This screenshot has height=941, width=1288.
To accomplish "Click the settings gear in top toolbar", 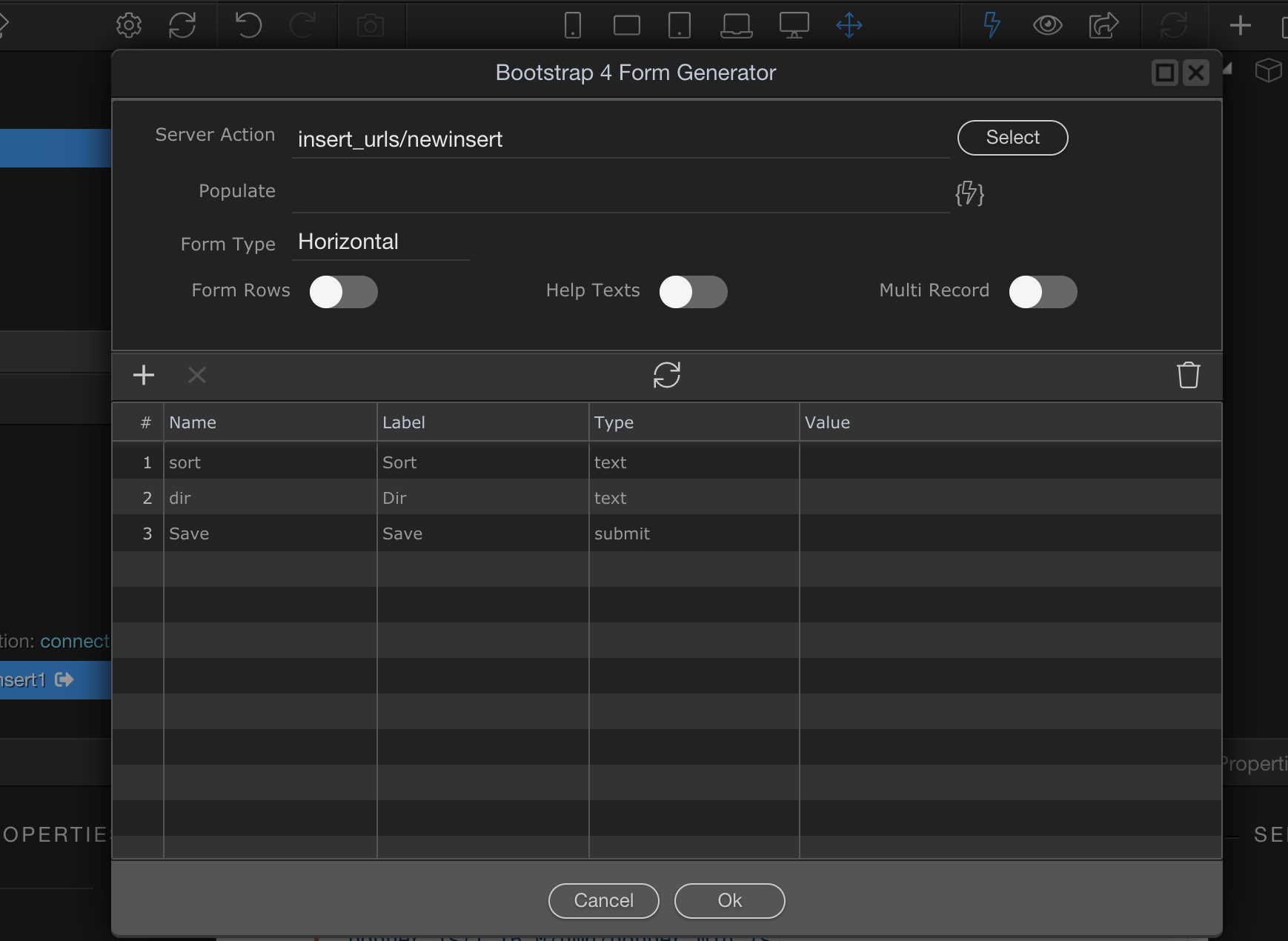I will pyautogui.click(x=129, y=25).
